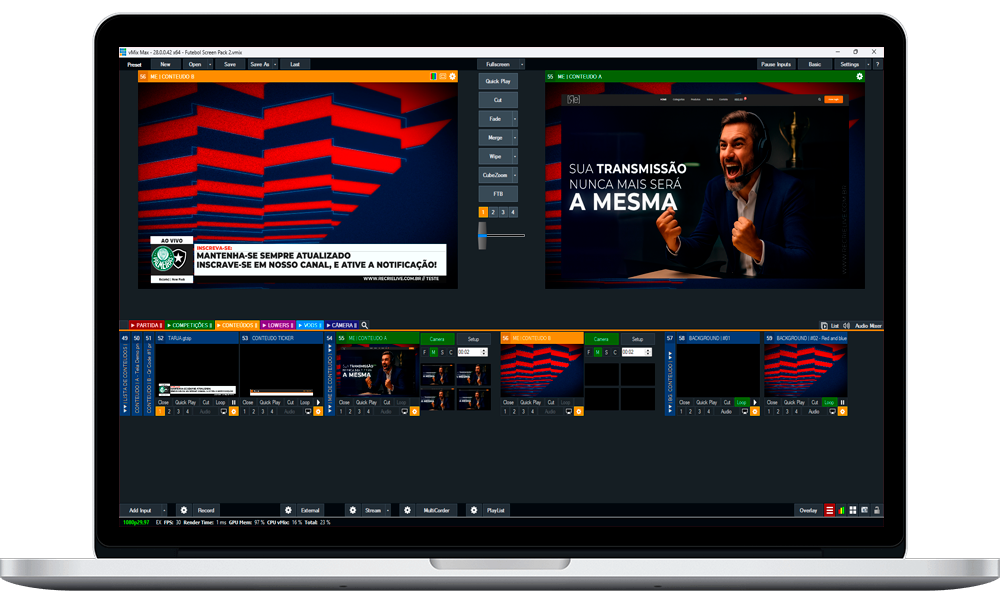The height and width of the screenshot is (600, 1000).
Task: Click the transition T-bar slider
Action: [482, 235]
